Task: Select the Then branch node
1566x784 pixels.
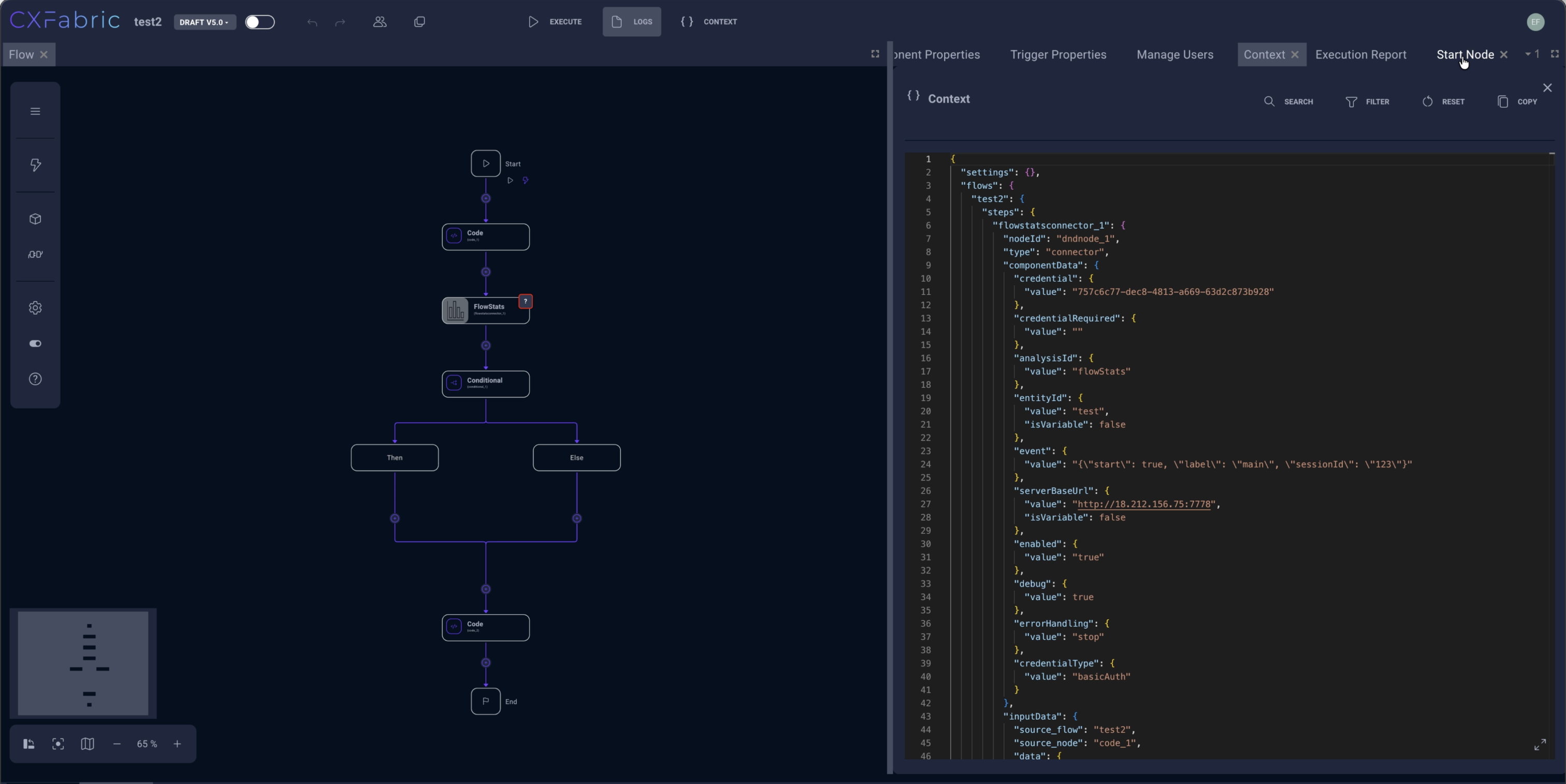Action: pyautogui.click(x=395, y=458)
